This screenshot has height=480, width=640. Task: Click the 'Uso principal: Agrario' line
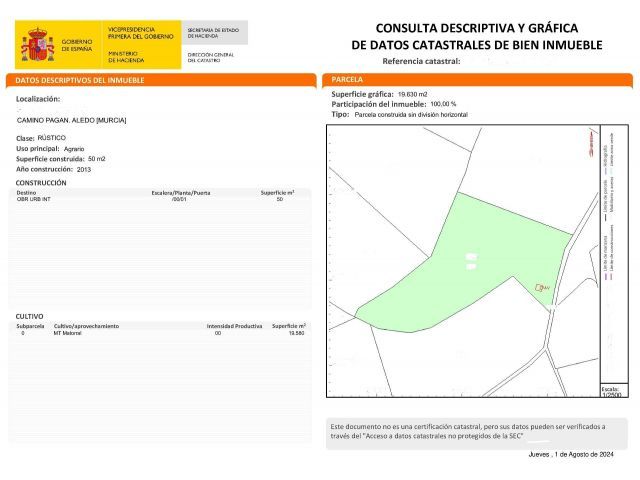[x=50, y=149]
